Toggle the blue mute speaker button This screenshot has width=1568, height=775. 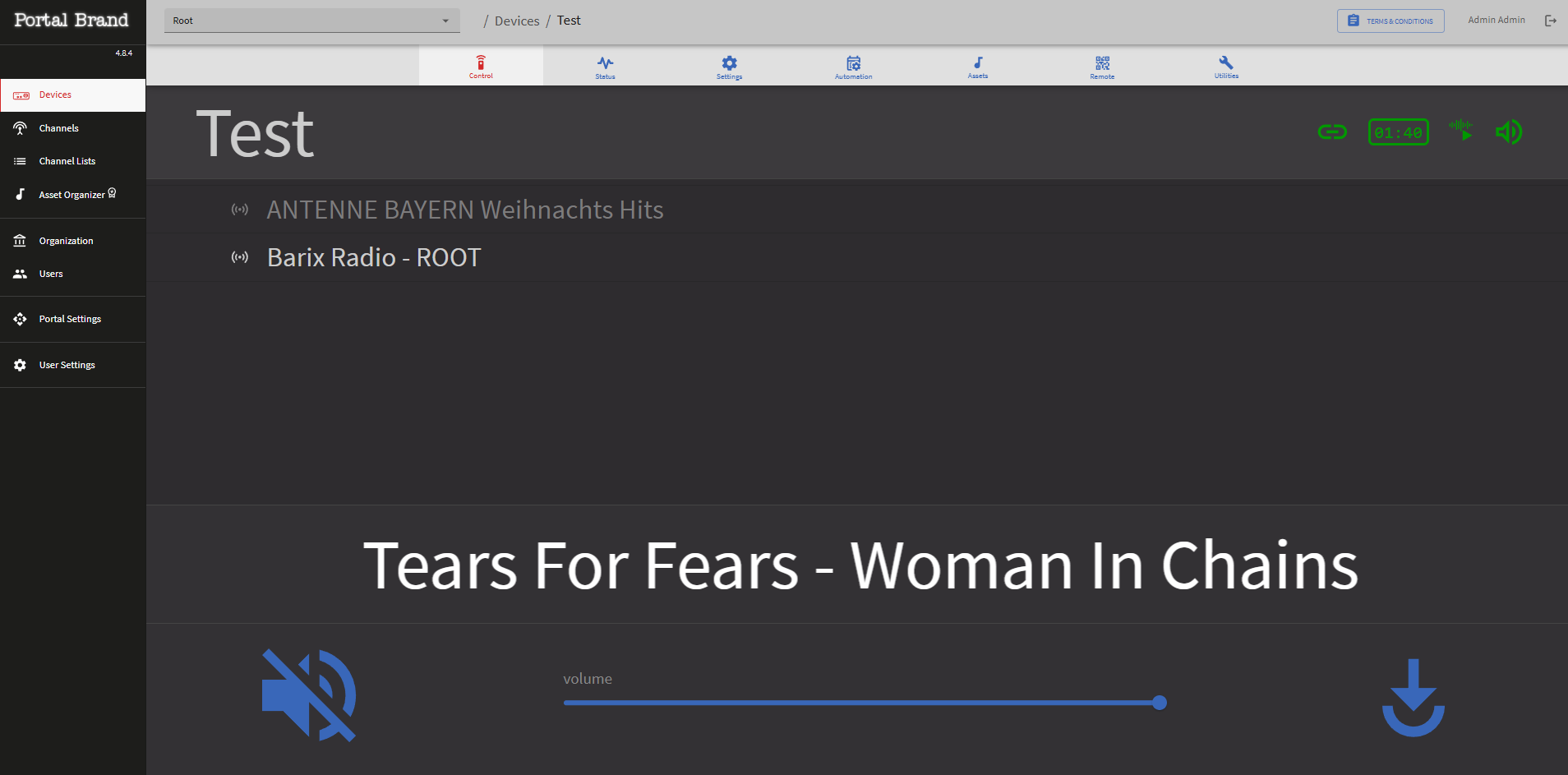click(x=309, y=695)
